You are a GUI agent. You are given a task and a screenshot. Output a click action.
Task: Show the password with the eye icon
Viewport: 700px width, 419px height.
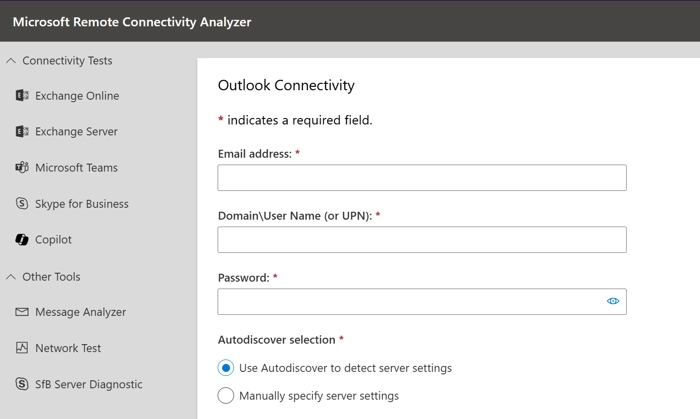coord(613,301)
